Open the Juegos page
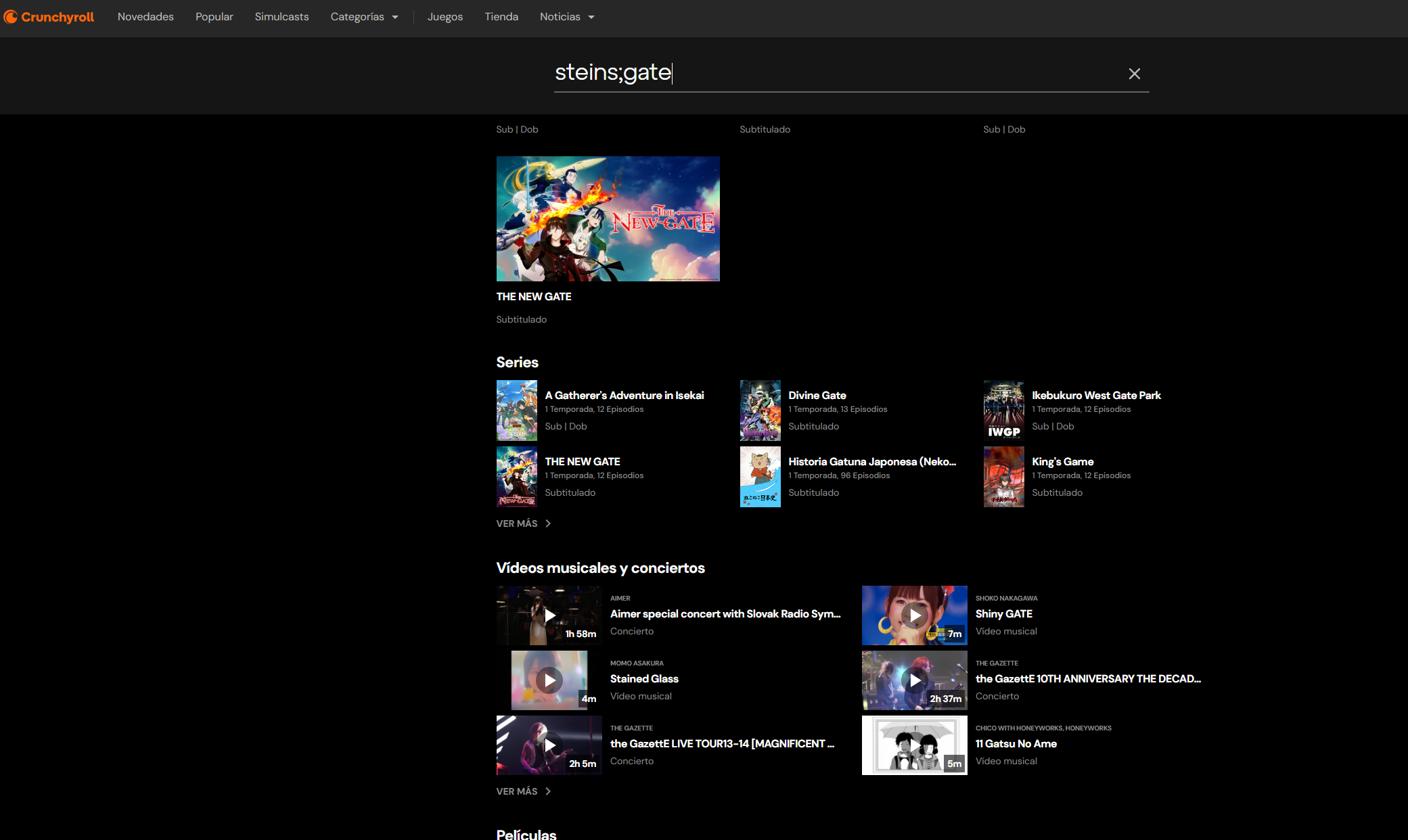This screenshot has height=840, width=1408. pos(445,17)
